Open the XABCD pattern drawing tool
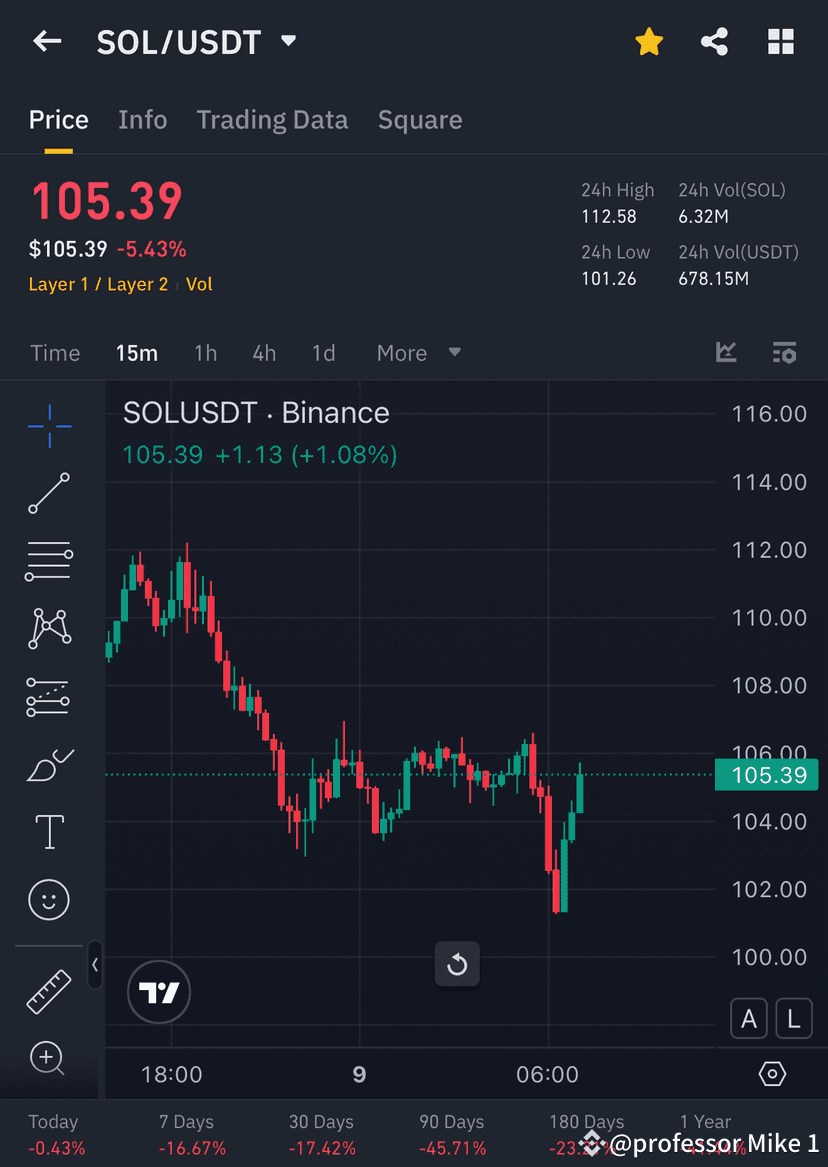The image size is (828, 1167). click(x=48, y=628)
